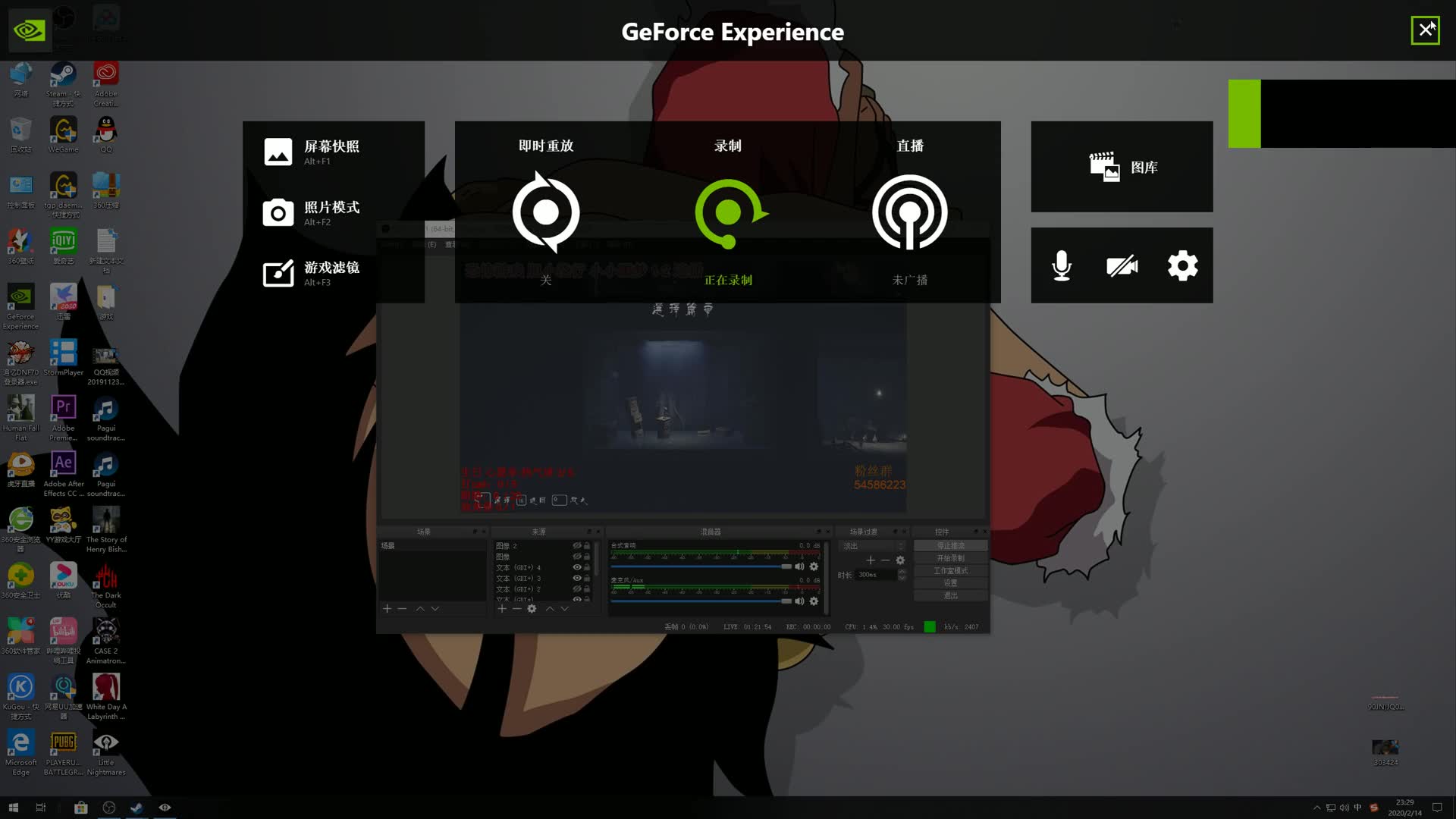Expand OBS 来源 sources list
This screenshot has width=1456, height=819.
pos(590,530)
